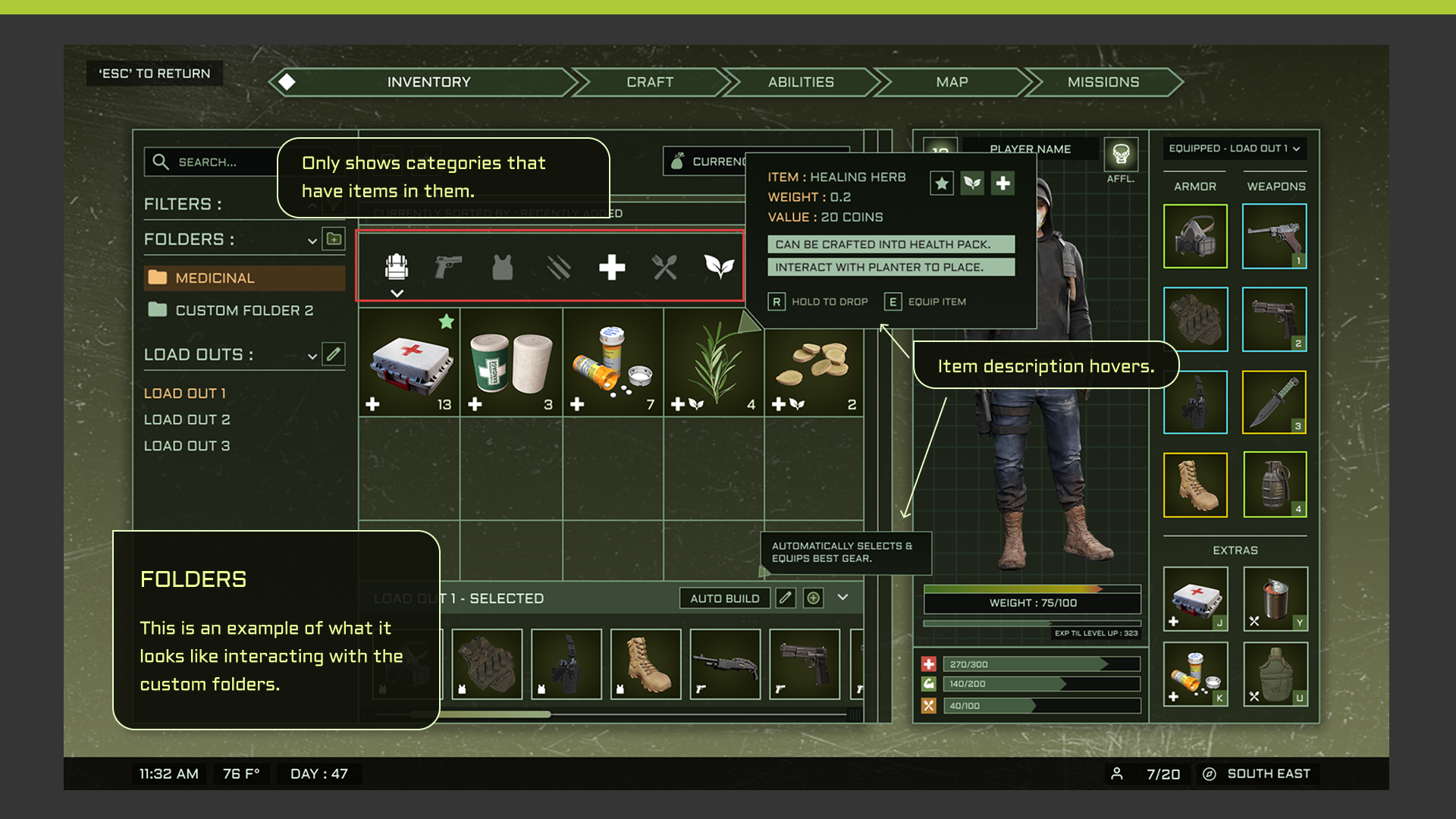Switch to the Abilities tab
Image resolution: width=1456 pixels, height=819 pixels.
pyautogui.click(x=801, y=82)
